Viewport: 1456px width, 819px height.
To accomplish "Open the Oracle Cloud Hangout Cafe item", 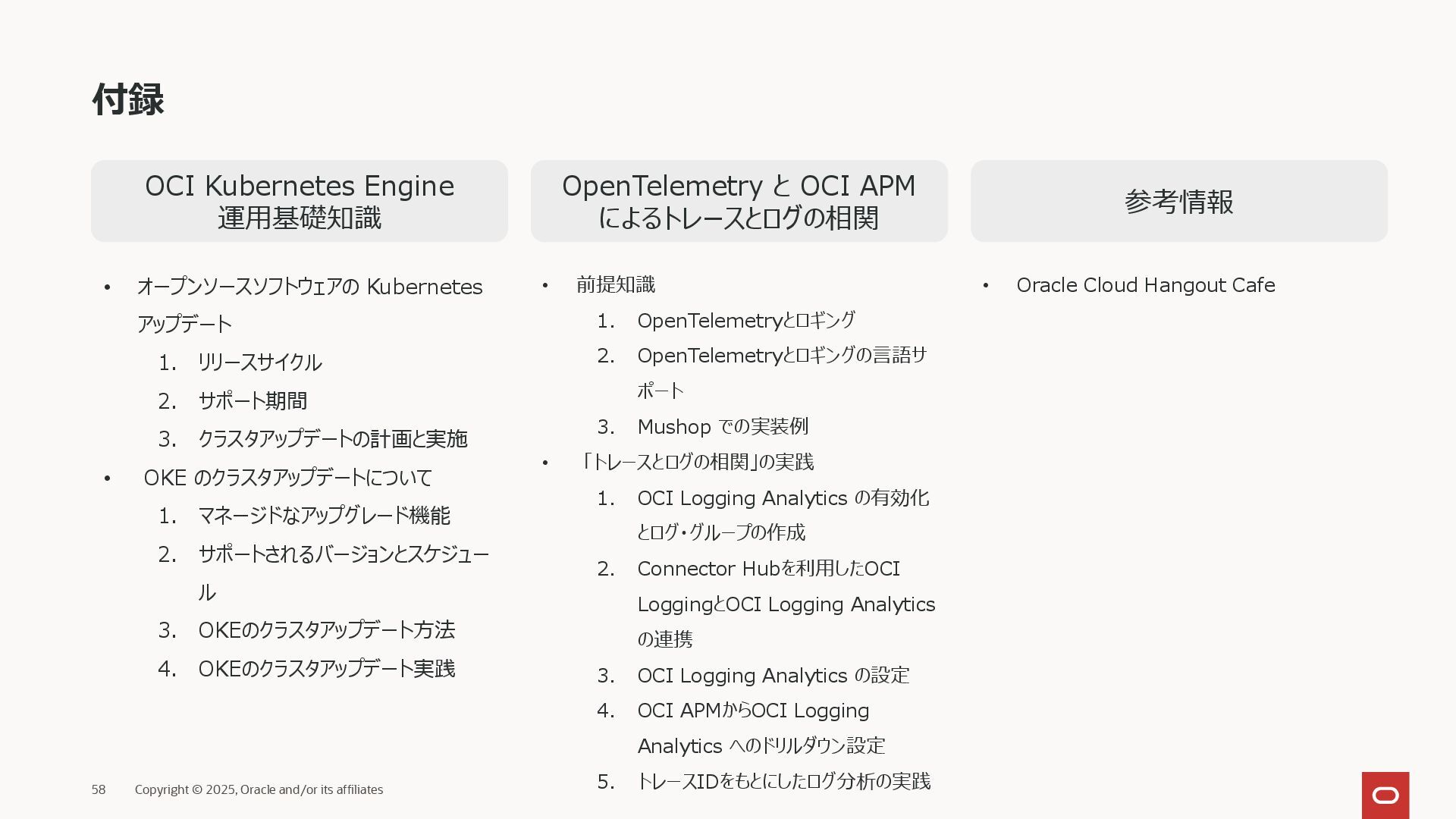I will 1145,285.
